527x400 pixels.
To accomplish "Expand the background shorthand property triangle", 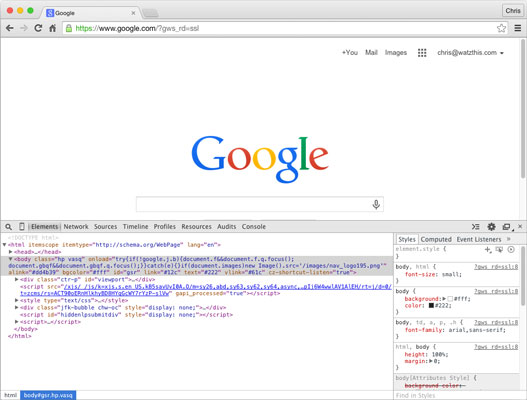I will (x=444, y=298).
